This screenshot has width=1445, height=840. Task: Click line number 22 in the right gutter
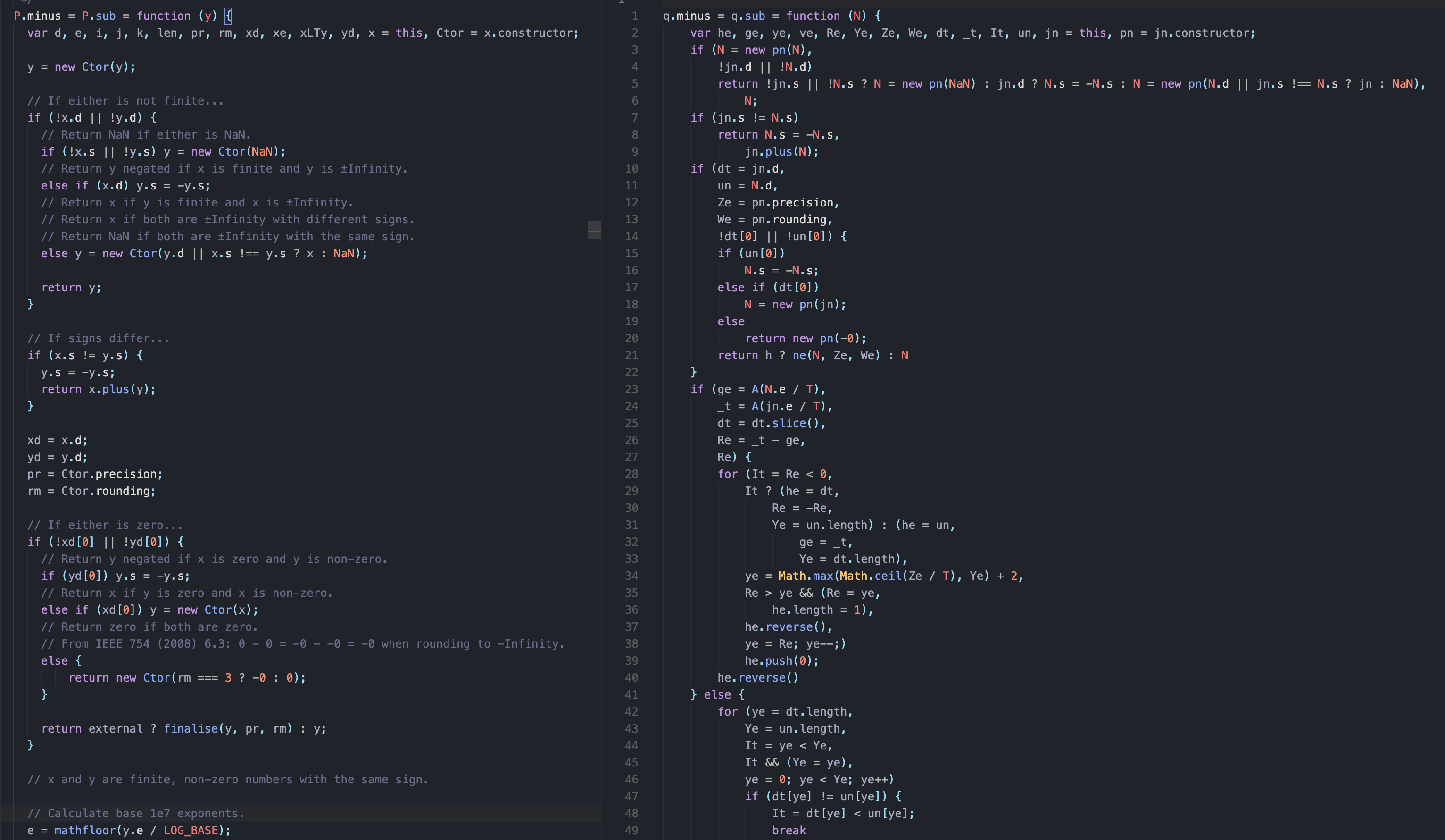tap(631, 372)
